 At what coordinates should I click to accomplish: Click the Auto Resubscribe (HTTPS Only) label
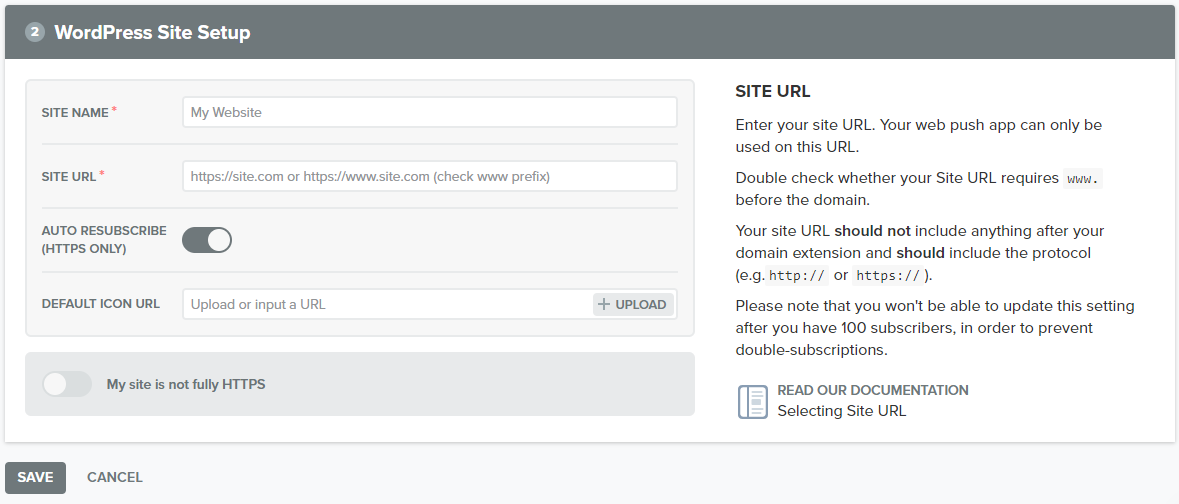(x=105, y=239)
